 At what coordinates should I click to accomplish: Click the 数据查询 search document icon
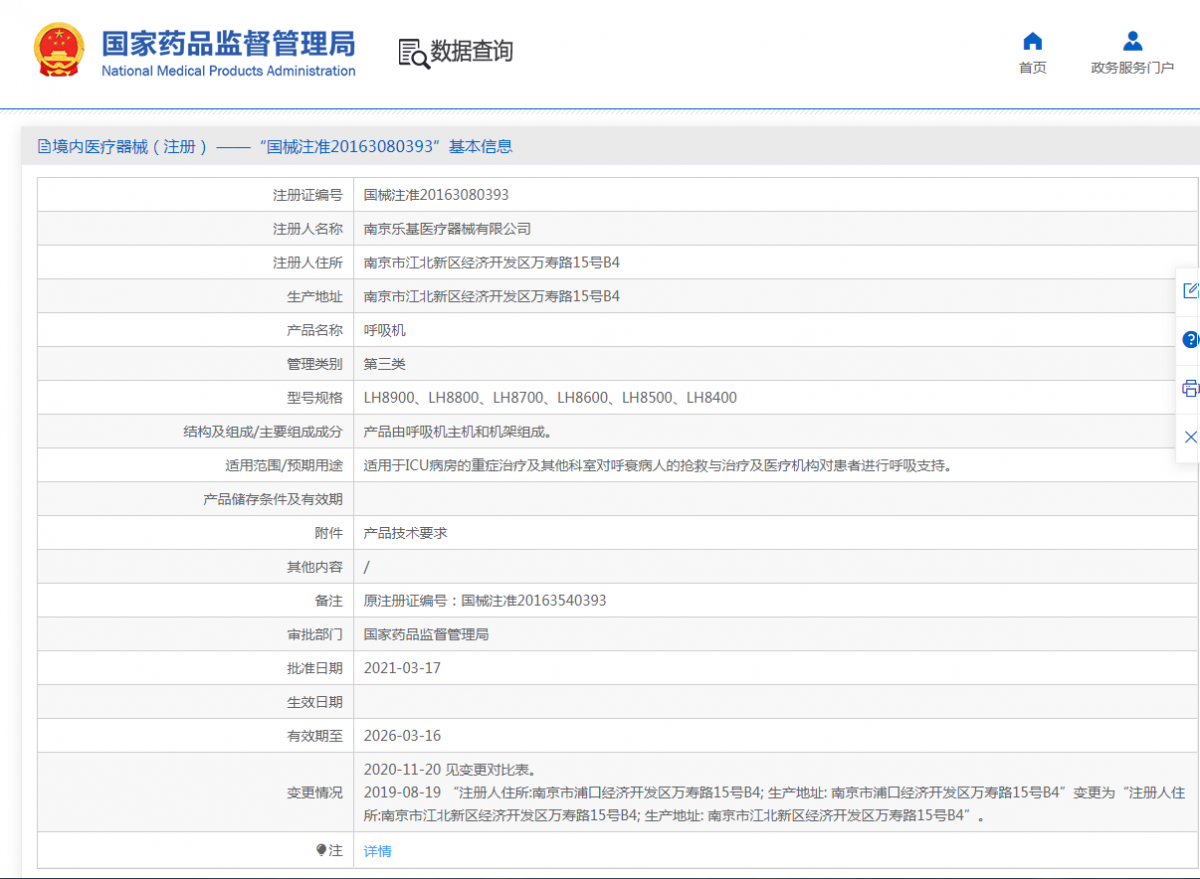413,53
